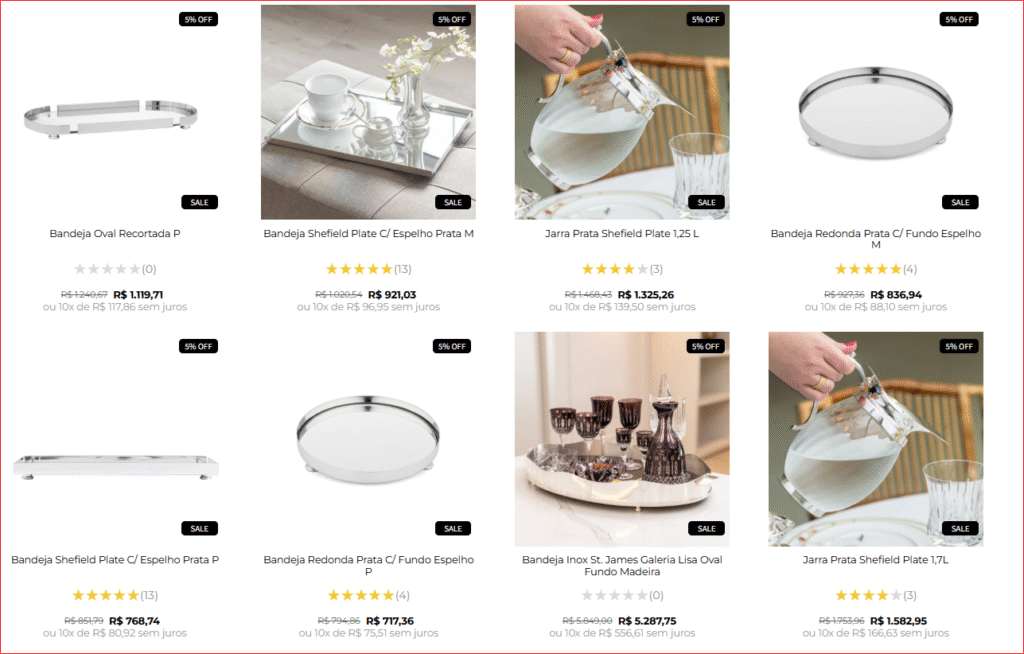The image size is (1024, 654).
Task: Click the 5% OFF badge on Bandeja Oval Recortada P
Action: point(199,20)
